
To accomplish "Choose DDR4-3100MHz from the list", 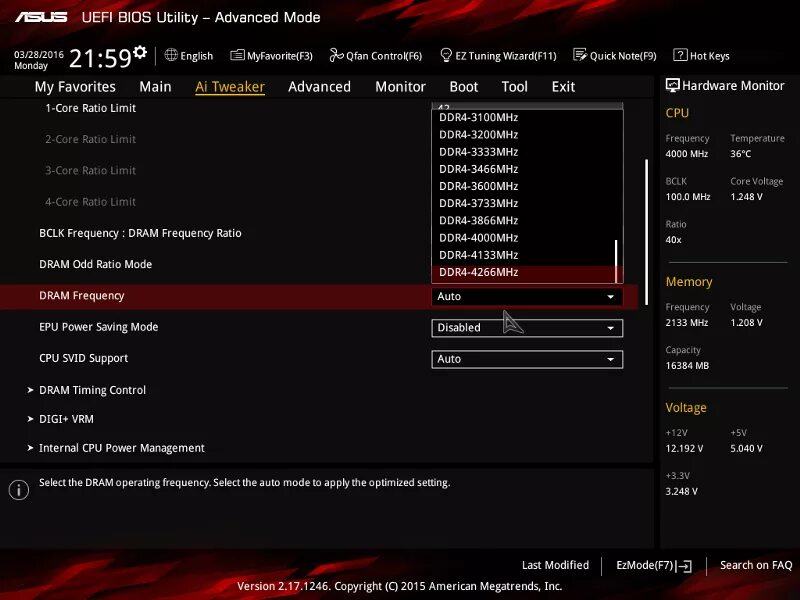I will (523, 117).
